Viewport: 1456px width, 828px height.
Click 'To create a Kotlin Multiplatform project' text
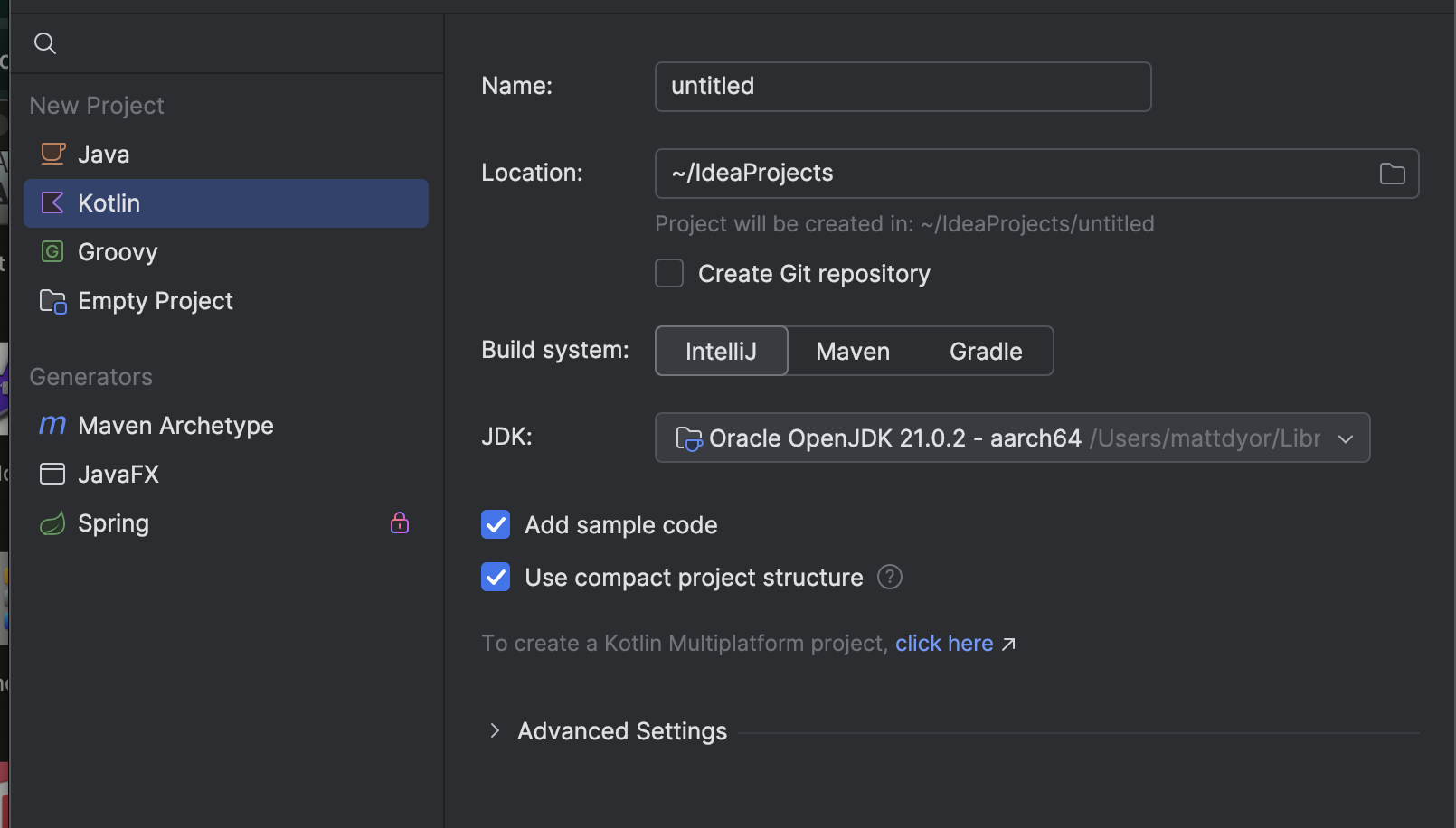tap(685, 643)
